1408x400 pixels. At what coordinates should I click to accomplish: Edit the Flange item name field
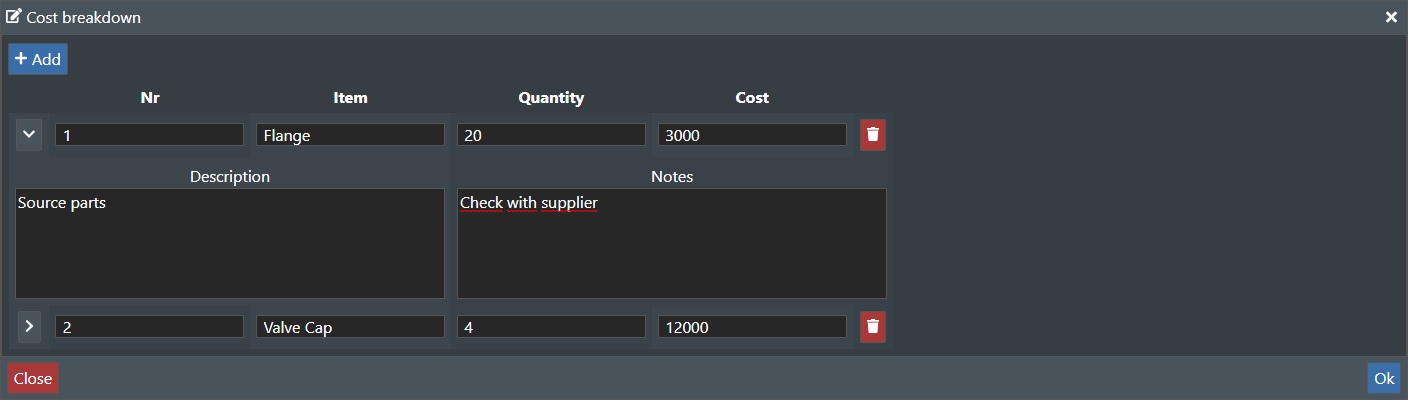point(350,135)
